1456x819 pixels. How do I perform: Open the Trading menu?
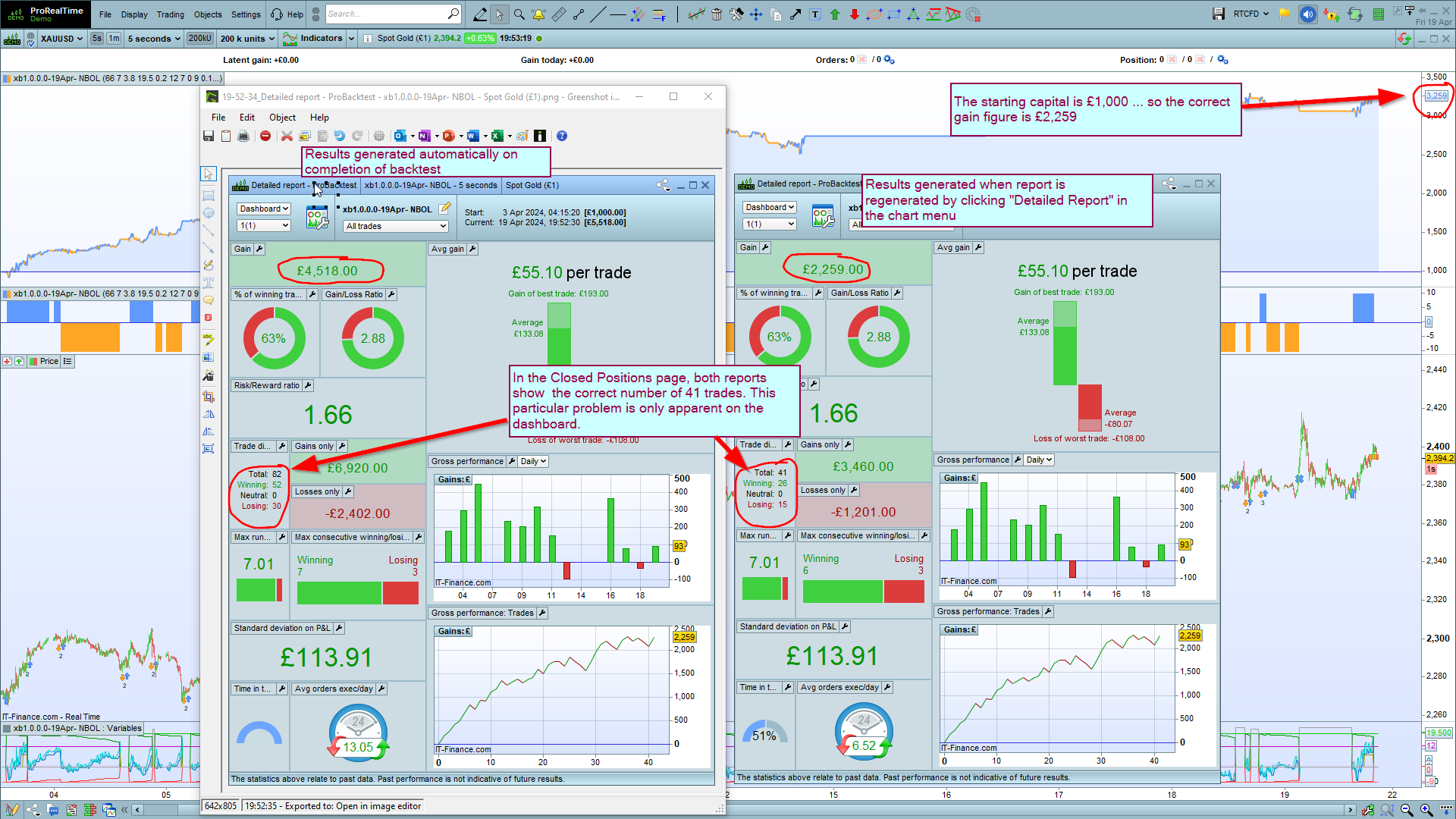[x=170, y=14]
